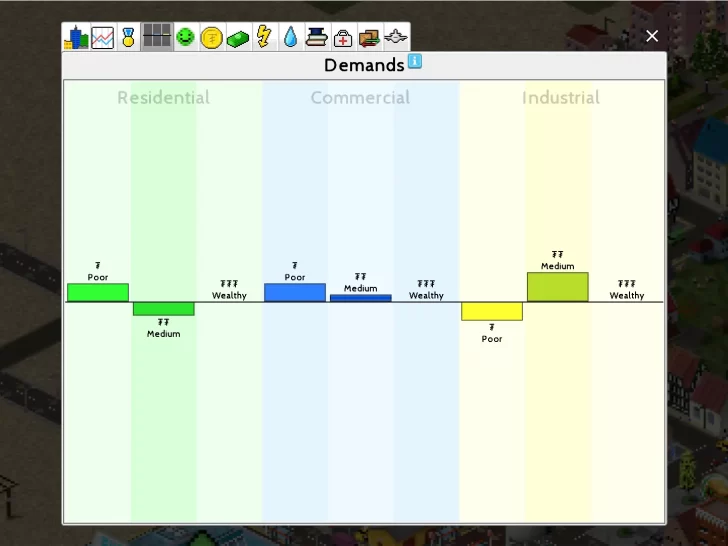Screen dimensions: 728x546
Task: Open the airplane tab
Action: coord(396,38)
